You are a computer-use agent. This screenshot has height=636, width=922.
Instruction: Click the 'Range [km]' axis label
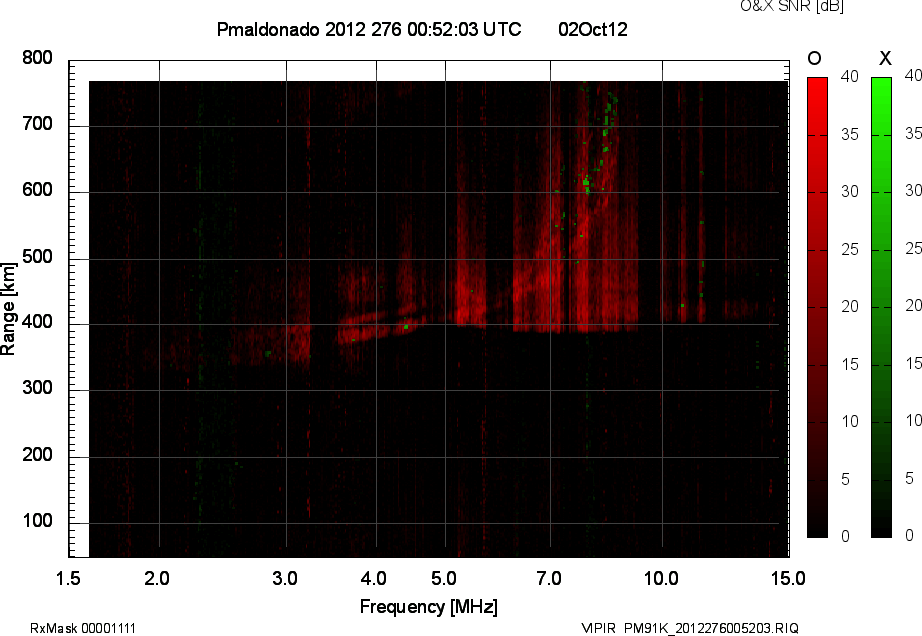(x=8, y=309)
